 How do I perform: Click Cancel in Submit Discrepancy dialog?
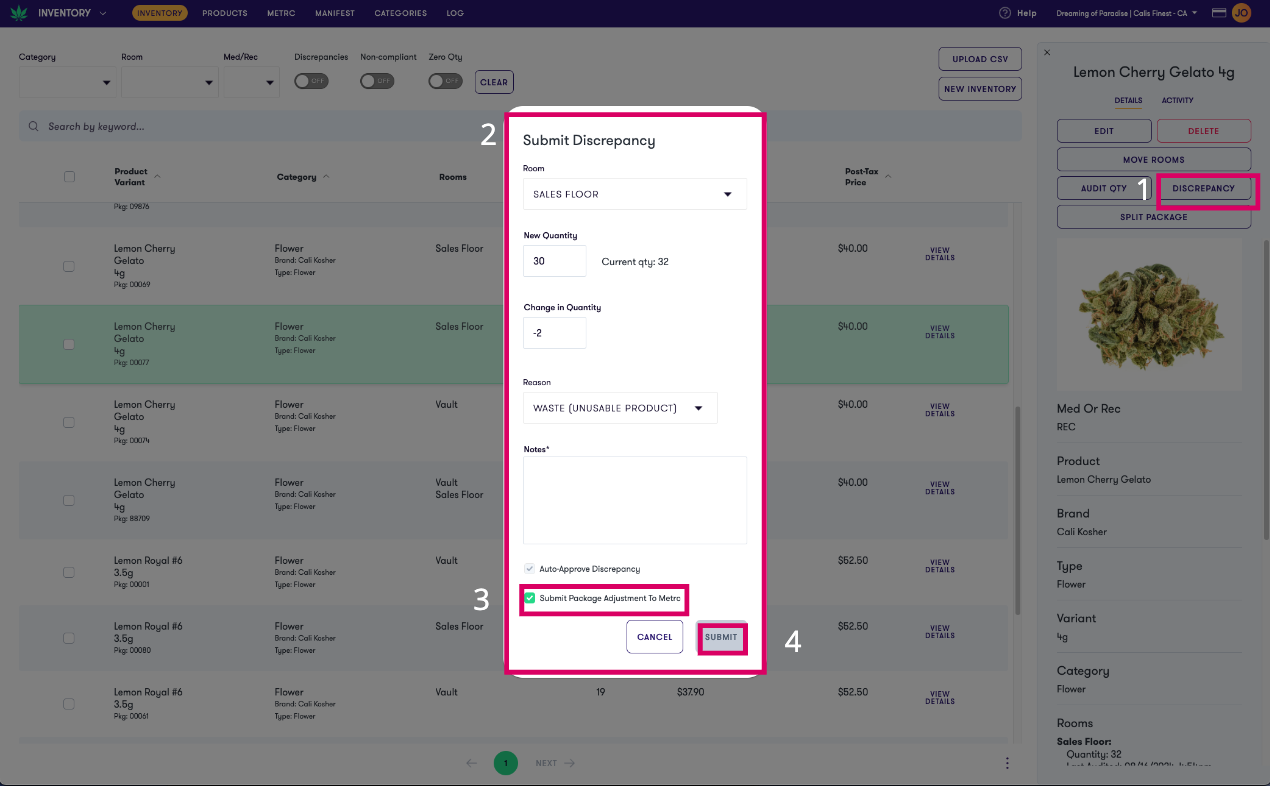point(655,637)
